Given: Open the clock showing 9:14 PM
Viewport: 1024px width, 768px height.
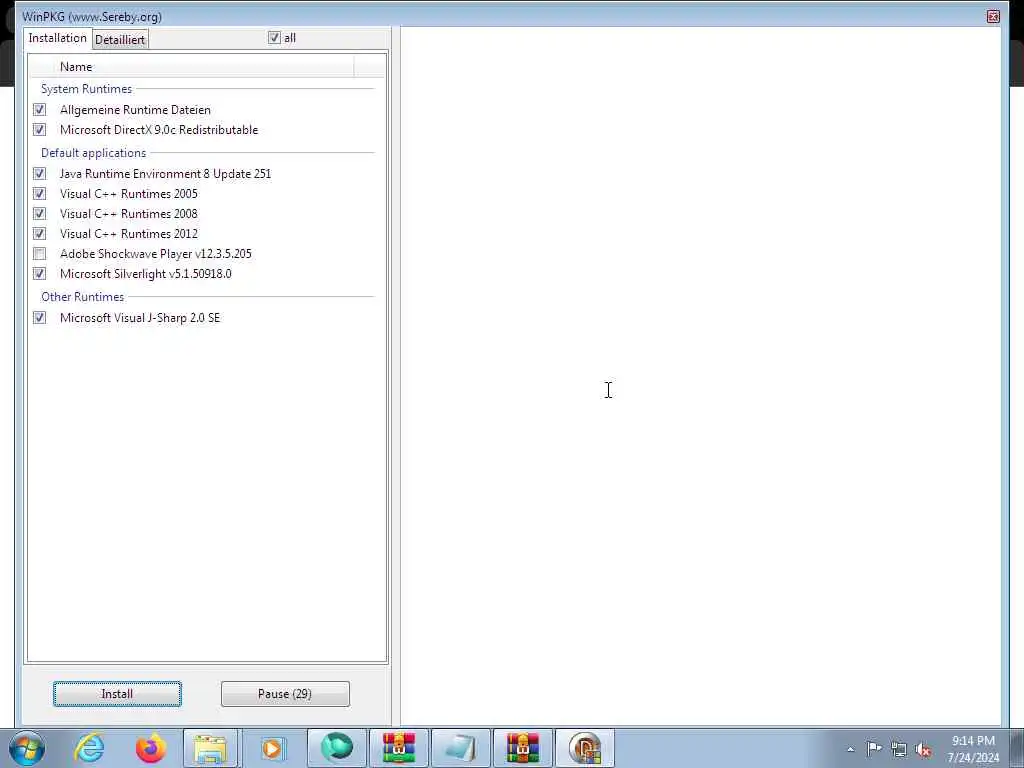Looking at the screenshot, I should tap(973, 741).
